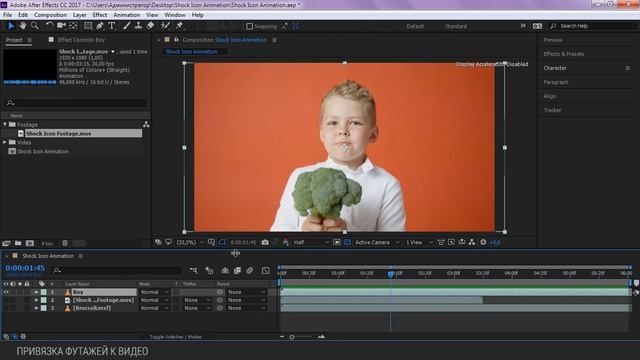Select the Rectangle shape tool
The width and height of the screenshot is (640, 360).
tap(88, 26)
